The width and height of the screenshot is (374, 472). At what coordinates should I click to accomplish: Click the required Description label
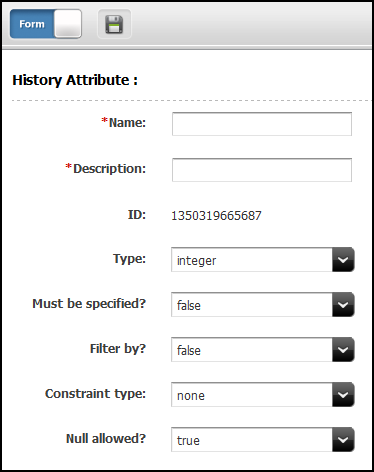coord(106,168)
